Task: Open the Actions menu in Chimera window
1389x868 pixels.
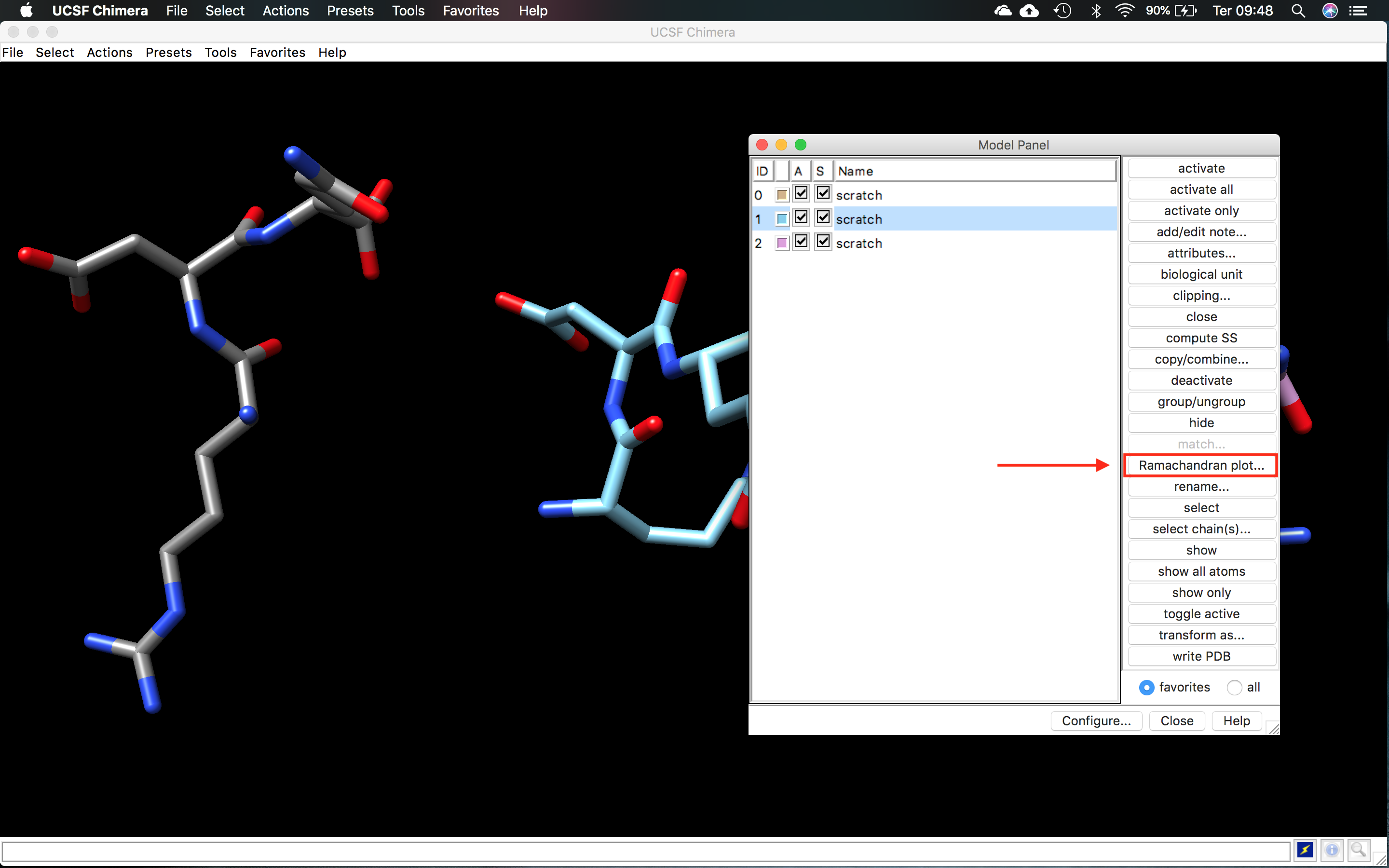Action: tap(109, 52)
